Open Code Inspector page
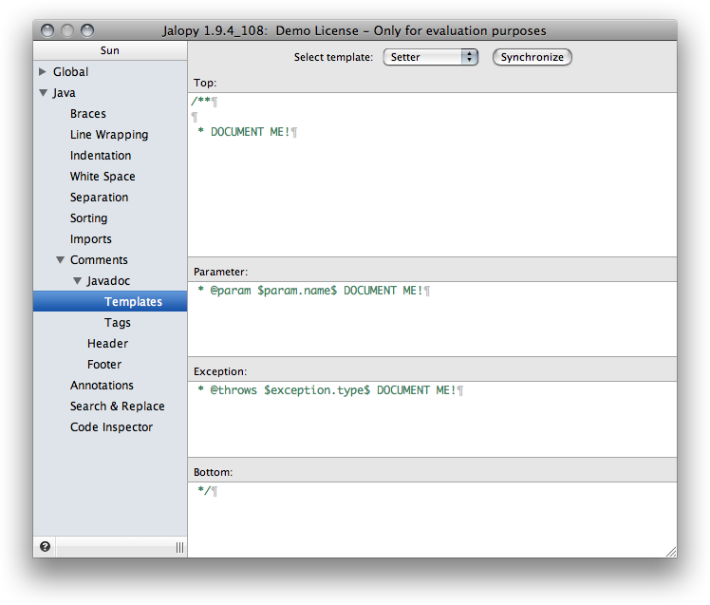Viewport: 710px width, 605px height. [x=111, y=427]
